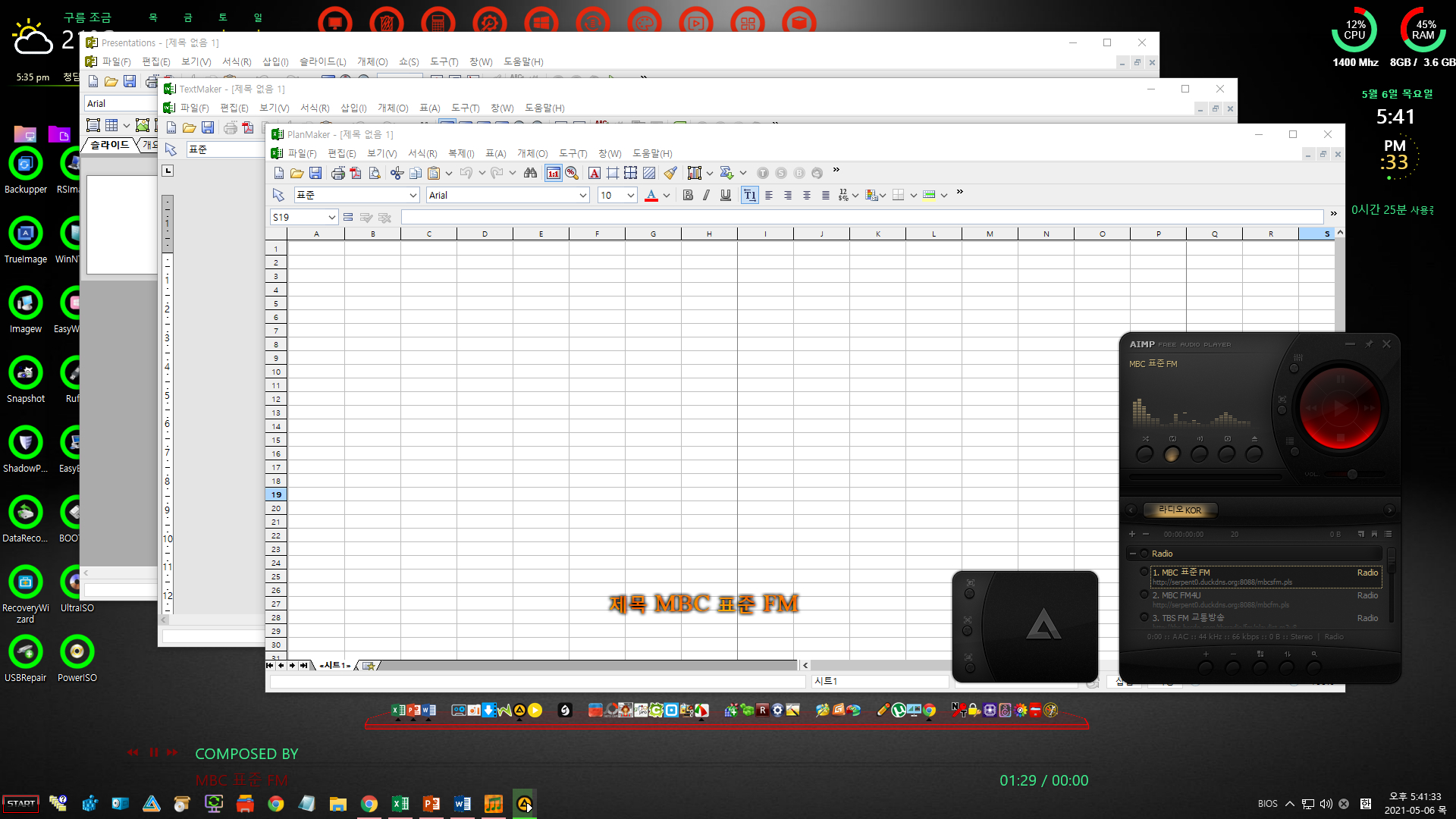This screenshot has width=1456, height=819.
Task: Toggle Underline formatting in PlanMaker
Action: point(726,195)
